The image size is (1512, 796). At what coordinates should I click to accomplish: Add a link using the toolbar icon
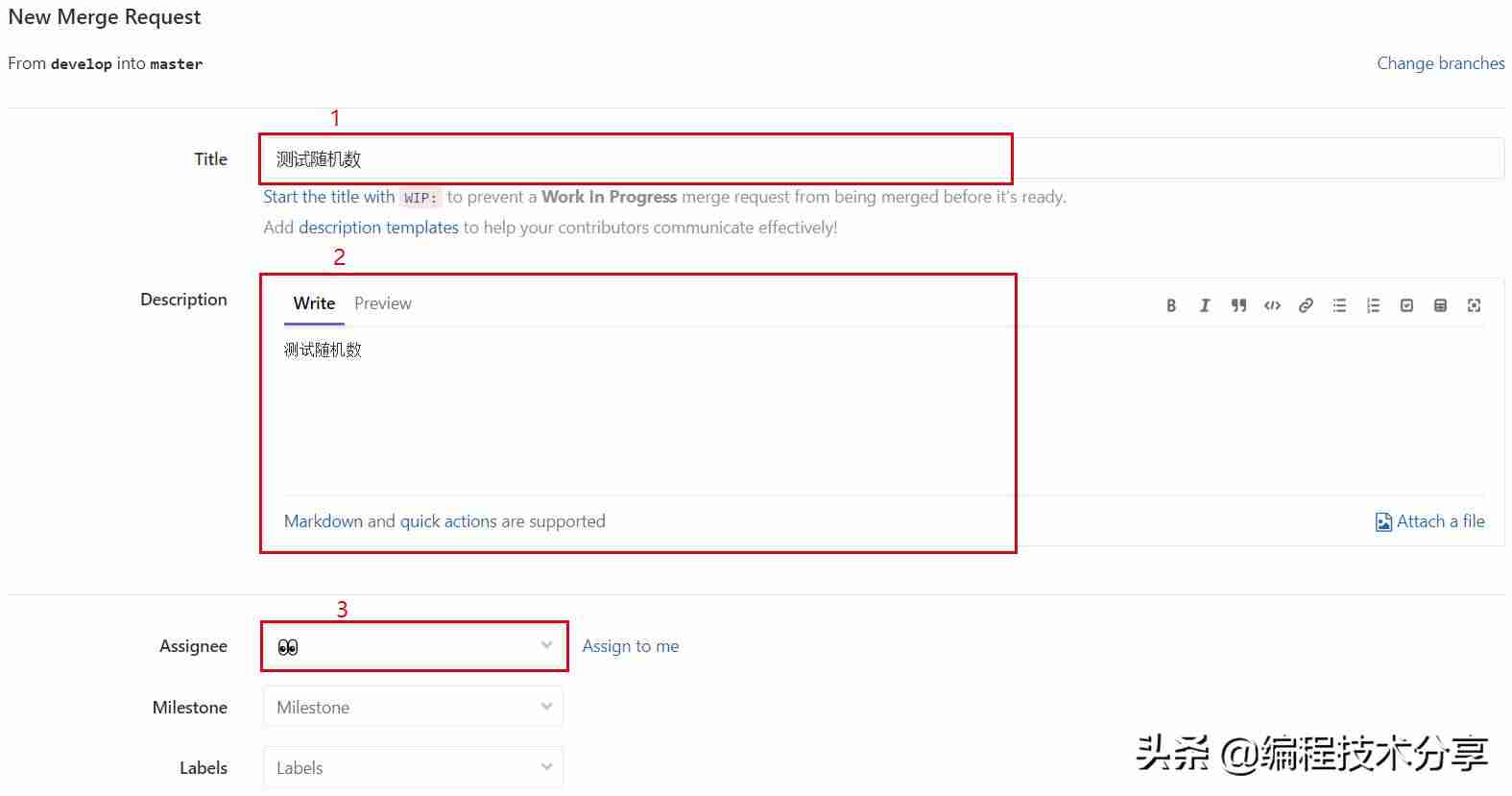1306,305
